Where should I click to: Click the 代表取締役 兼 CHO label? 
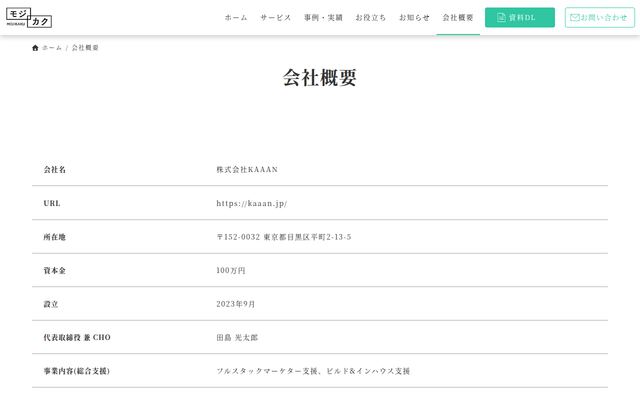click(x=77, y=338)
